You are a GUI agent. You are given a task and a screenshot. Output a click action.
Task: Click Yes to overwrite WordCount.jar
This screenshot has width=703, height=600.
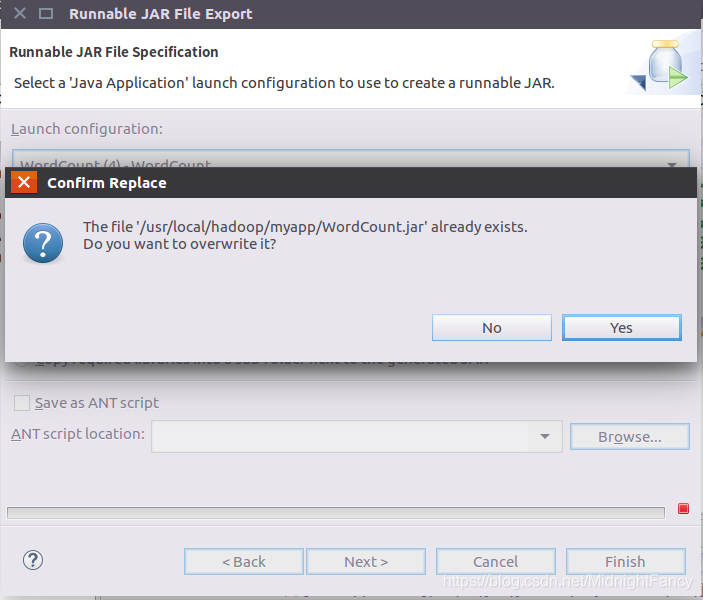tap(621, 328)
